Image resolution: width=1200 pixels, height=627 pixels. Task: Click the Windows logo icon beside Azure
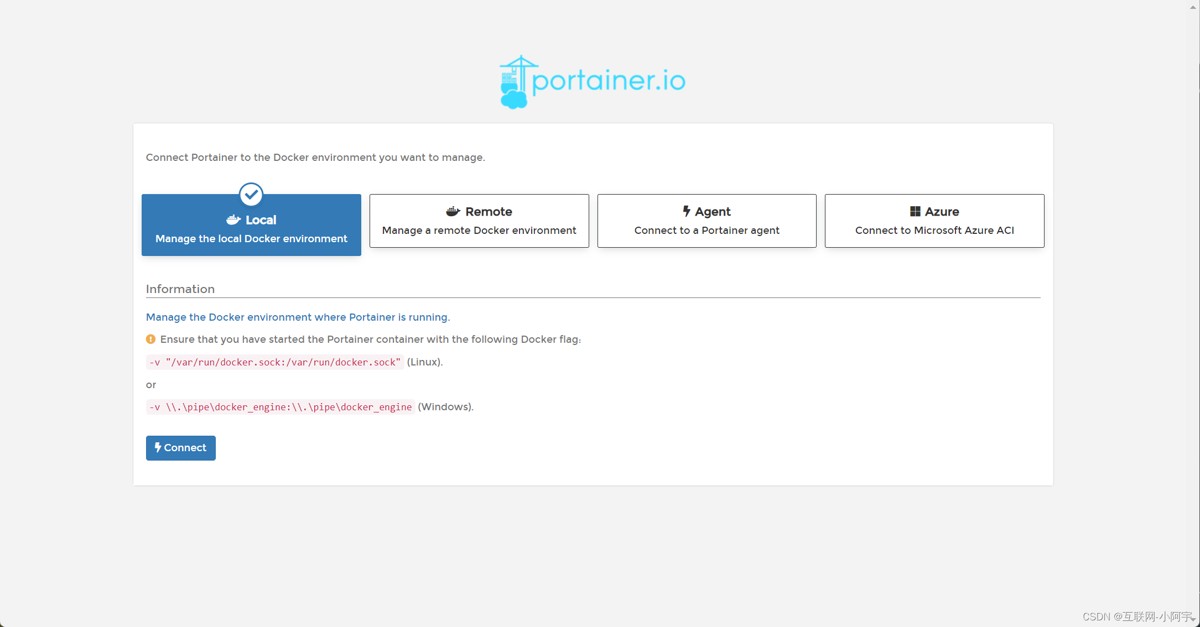click(x=915, y=212)
